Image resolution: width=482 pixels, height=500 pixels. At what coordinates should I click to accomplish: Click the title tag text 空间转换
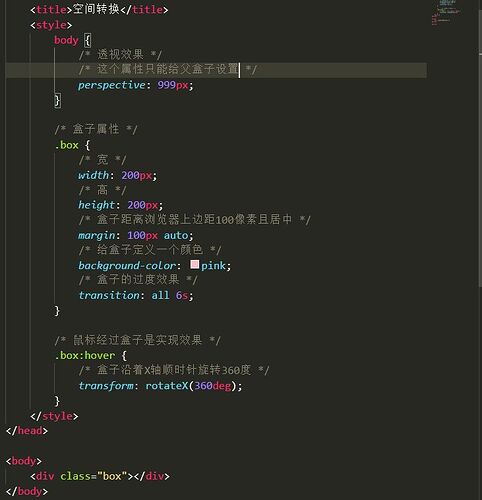pos(96,9)
